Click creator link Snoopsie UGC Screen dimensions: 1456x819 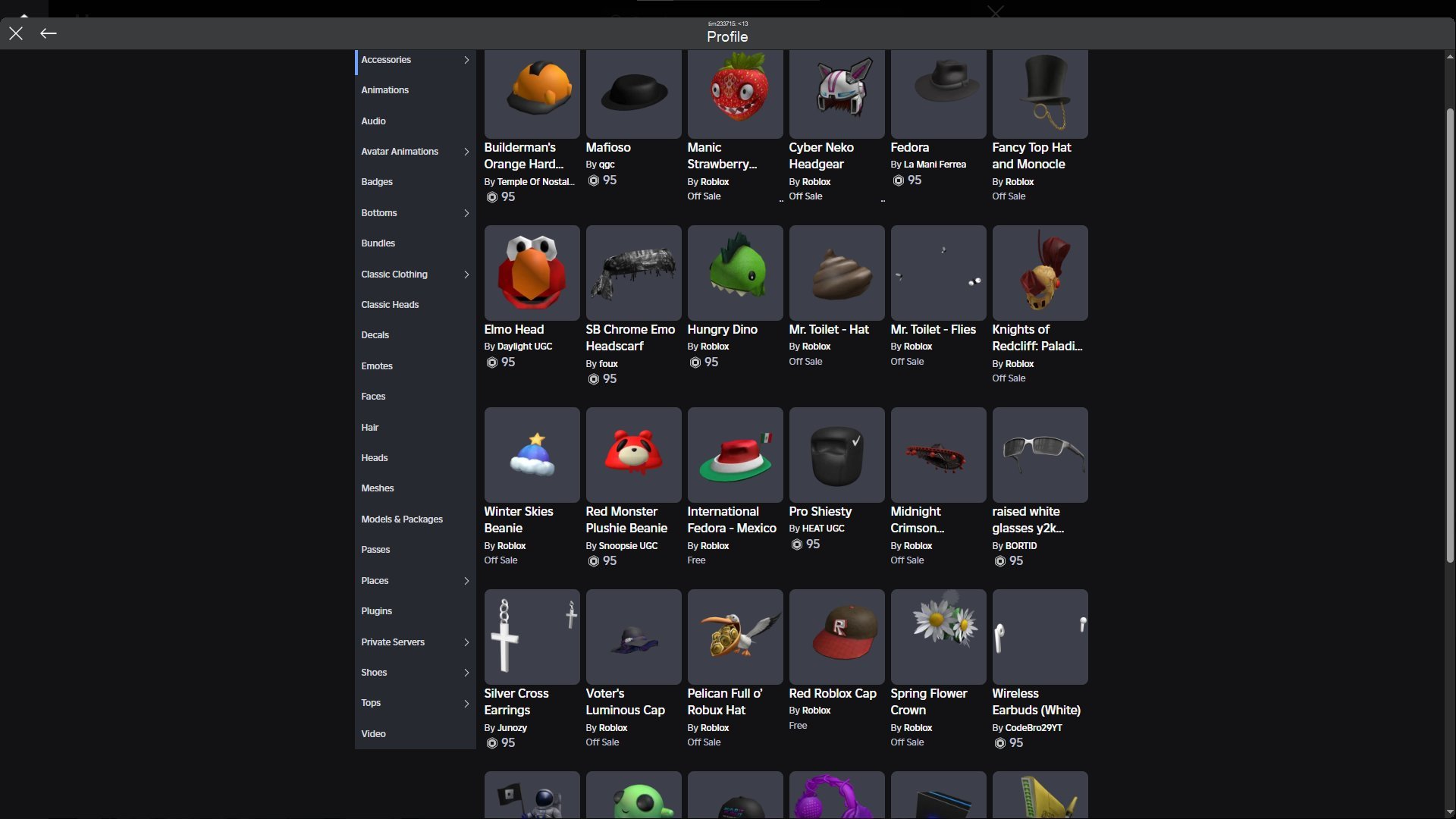coord(628,546)
